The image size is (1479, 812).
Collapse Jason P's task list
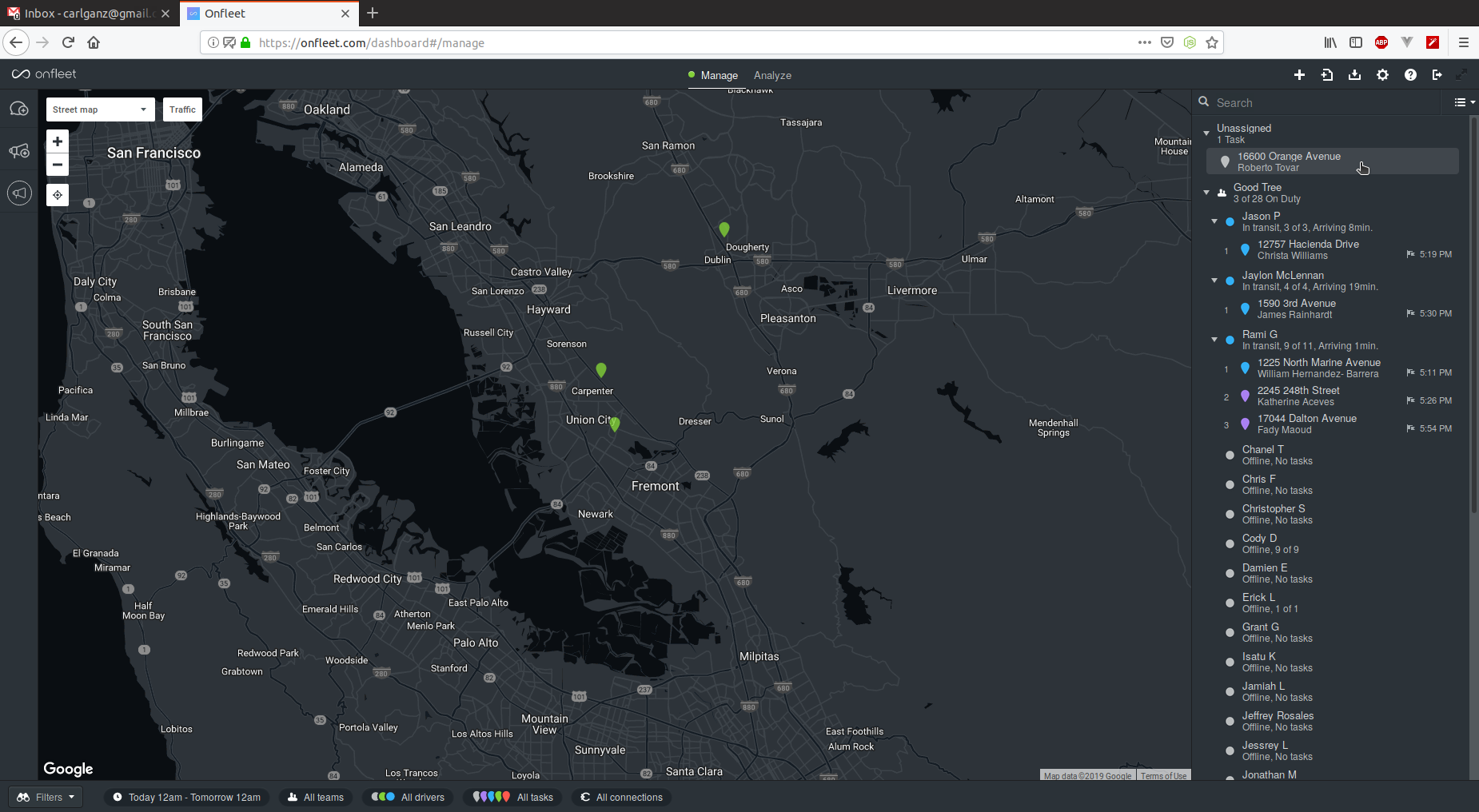1214,221
